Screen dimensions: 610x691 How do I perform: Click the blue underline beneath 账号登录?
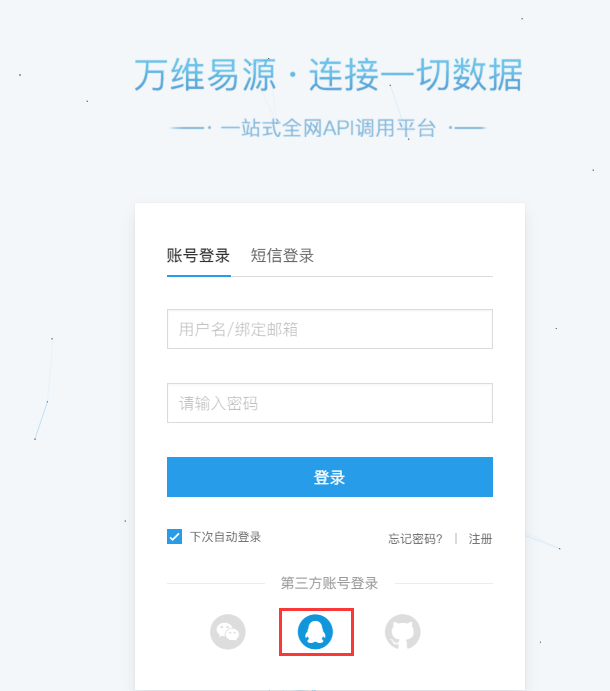(x=199, y=276)
